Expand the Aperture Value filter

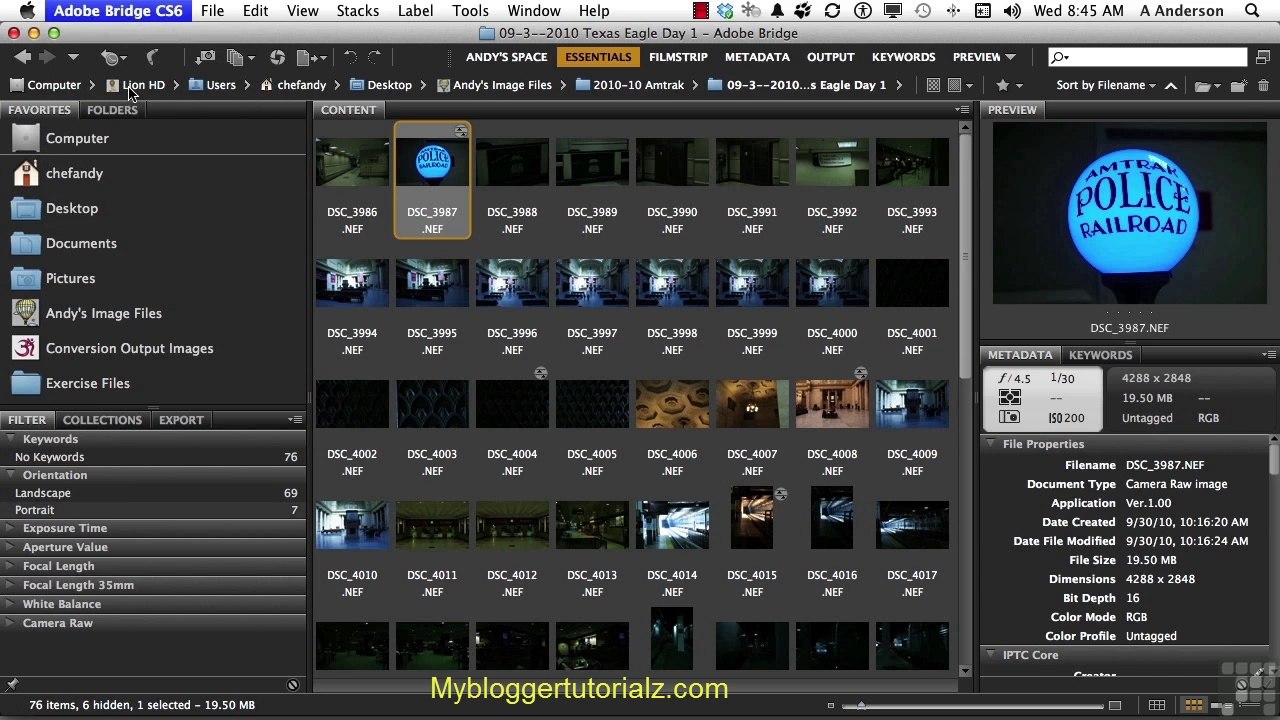(x=11, y=547)
